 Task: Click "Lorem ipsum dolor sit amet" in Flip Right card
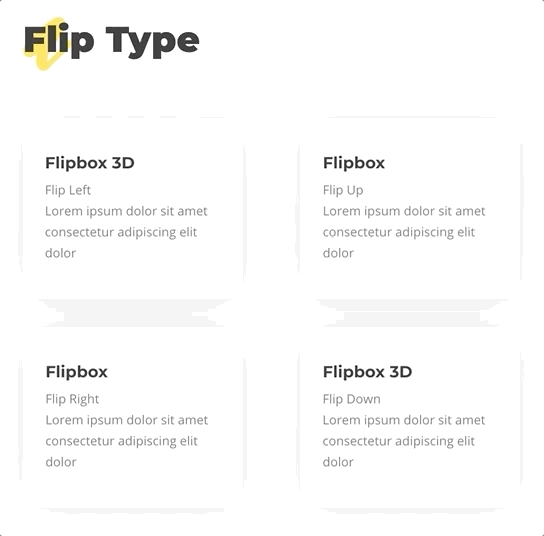[127, 420]
